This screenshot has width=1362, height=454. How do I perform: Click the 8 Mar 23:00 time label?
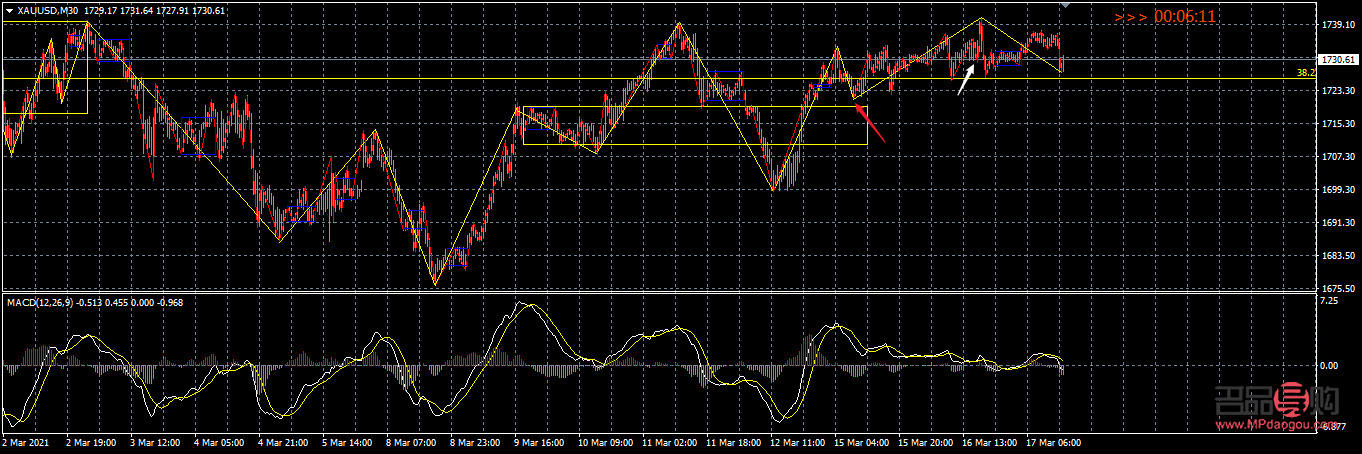tap(475, 441)
